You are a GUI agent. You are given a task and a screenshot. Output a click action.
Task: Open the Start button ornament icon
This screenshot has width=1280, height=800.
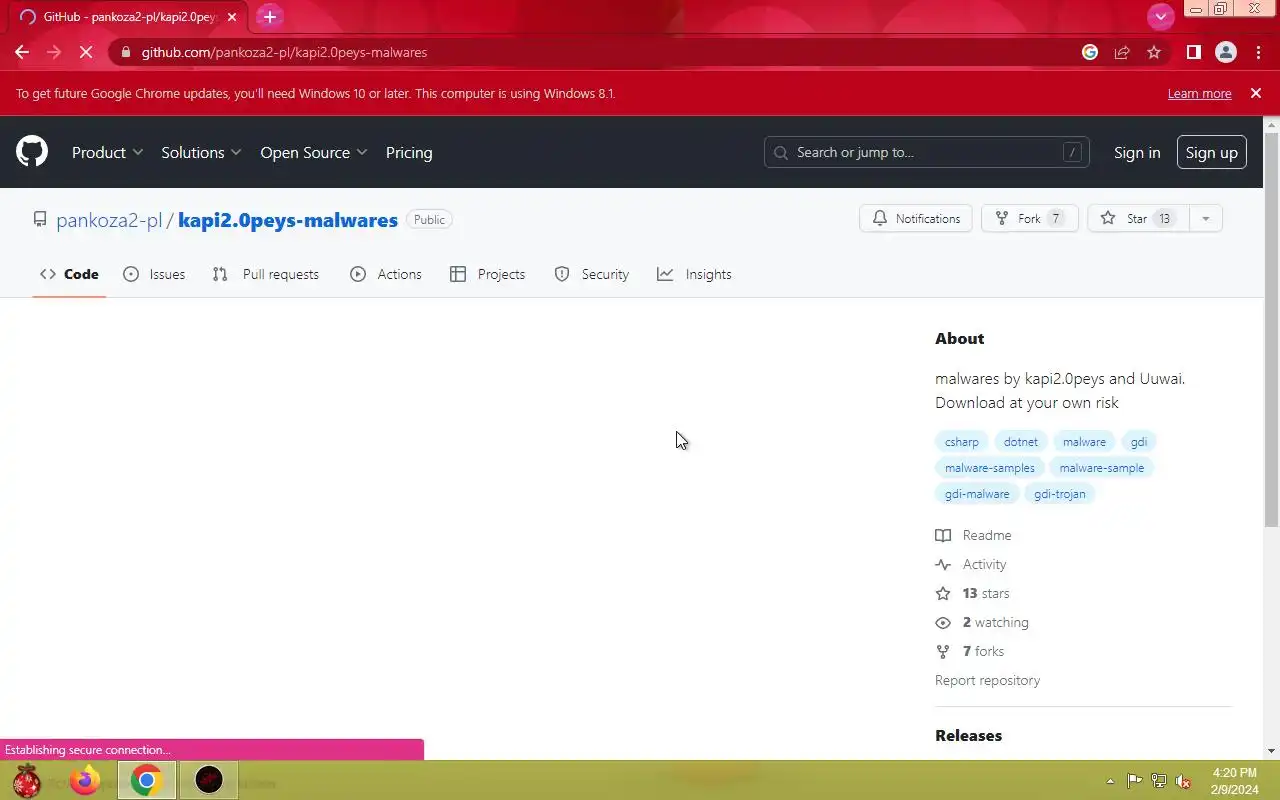point(26,780)
